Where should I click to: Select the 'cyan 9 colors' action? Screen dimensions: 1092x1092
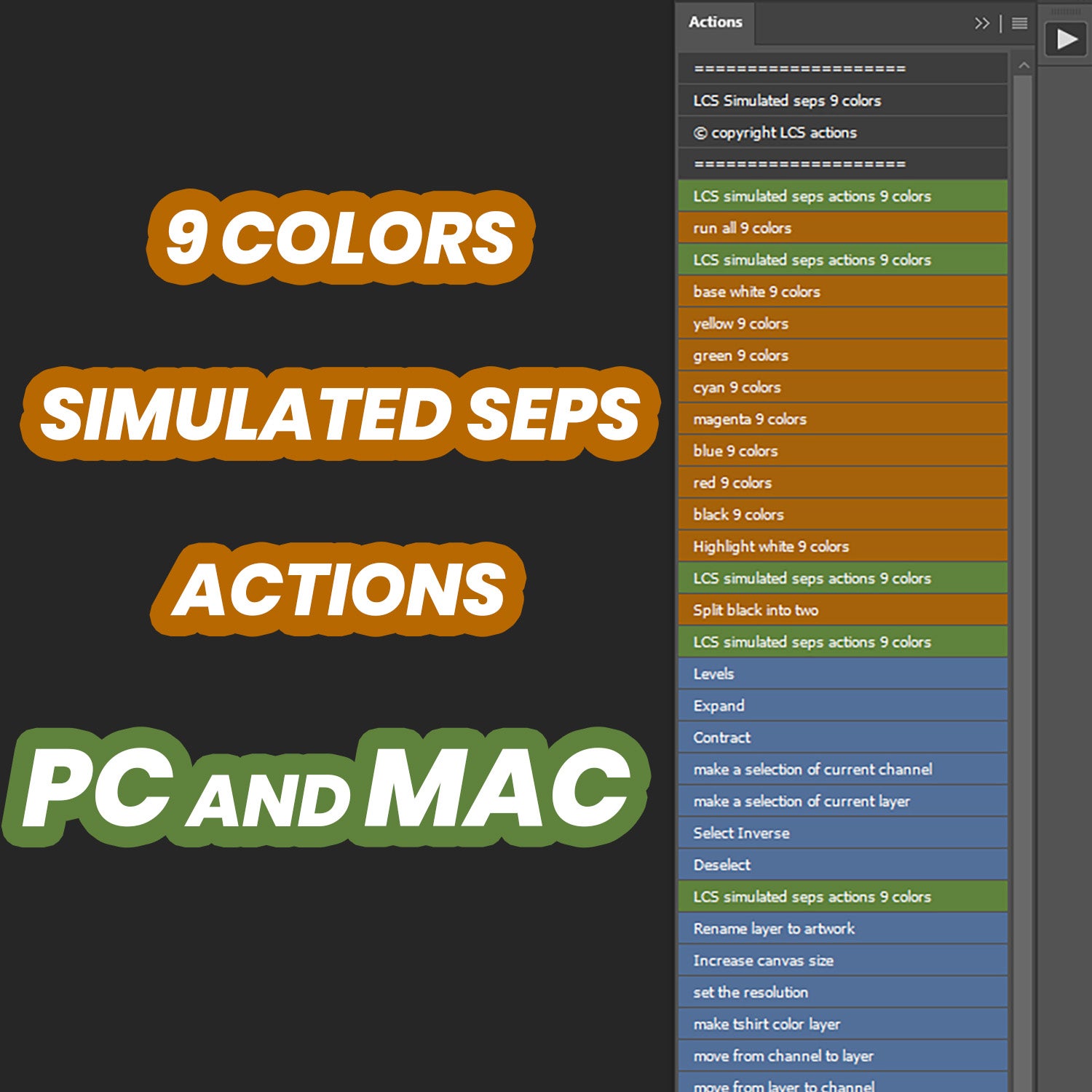801,387
